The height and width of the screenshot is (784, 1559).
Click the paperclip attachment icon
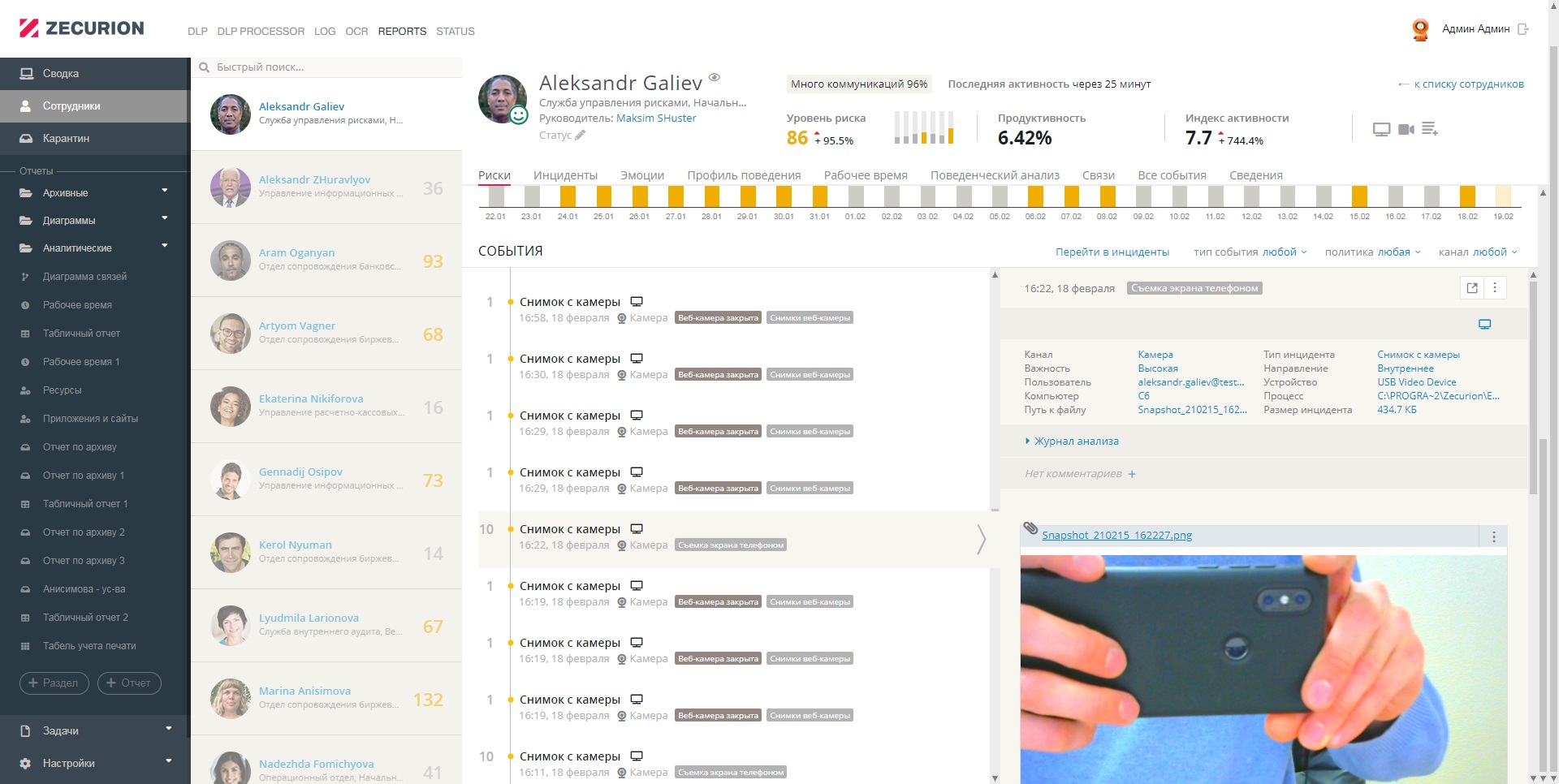tap(1030, 528)
